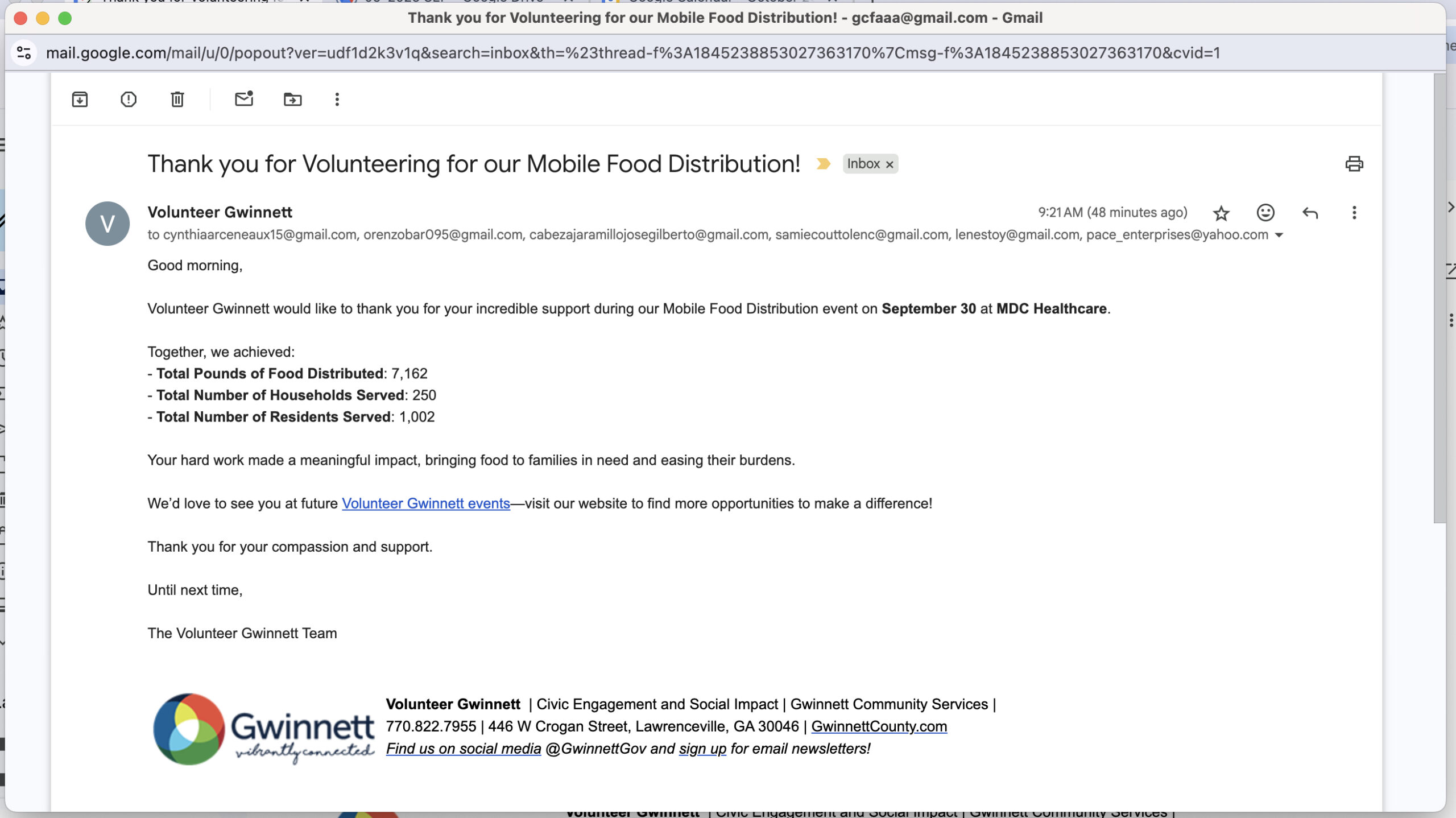The image size is (1456, 818).
Task: Click 'sign up' for email newsletters
Action: click(702, 749)
